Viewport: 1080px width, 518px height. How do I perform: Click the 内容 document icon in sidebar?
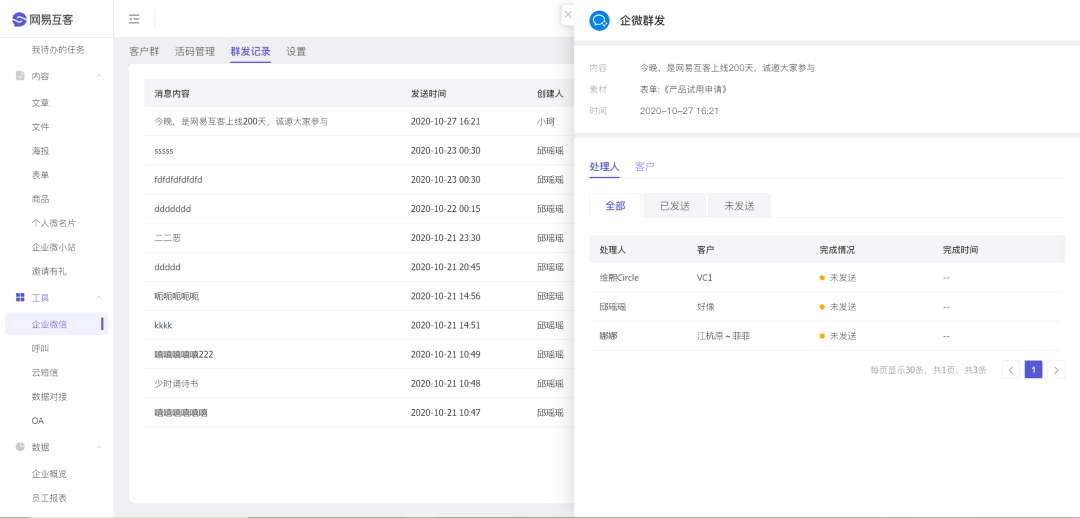[x=20, y=76]
